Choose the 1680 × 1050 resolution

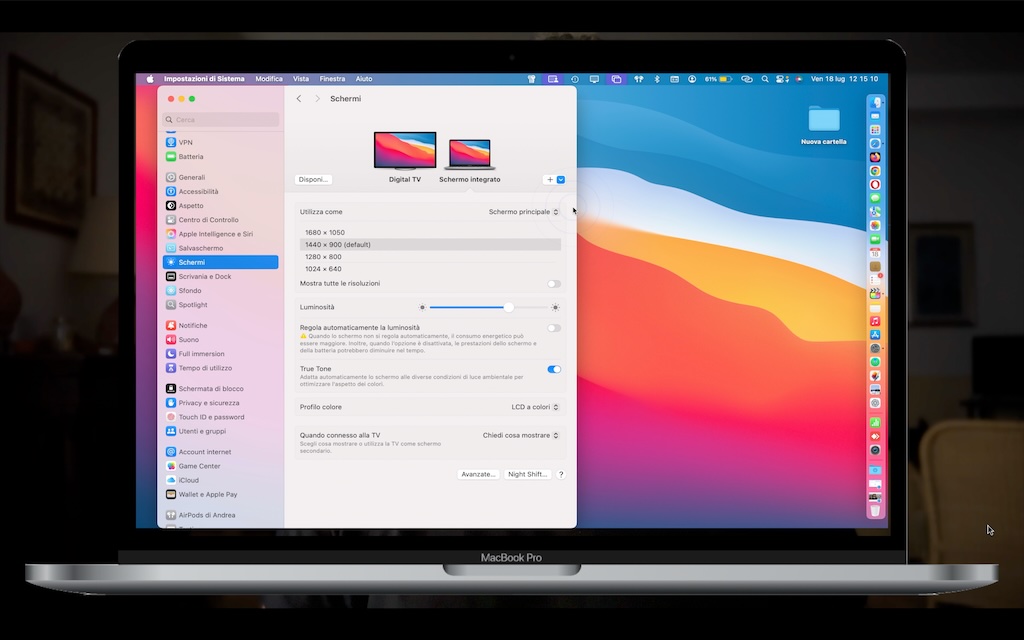click(x=430, y=232)
